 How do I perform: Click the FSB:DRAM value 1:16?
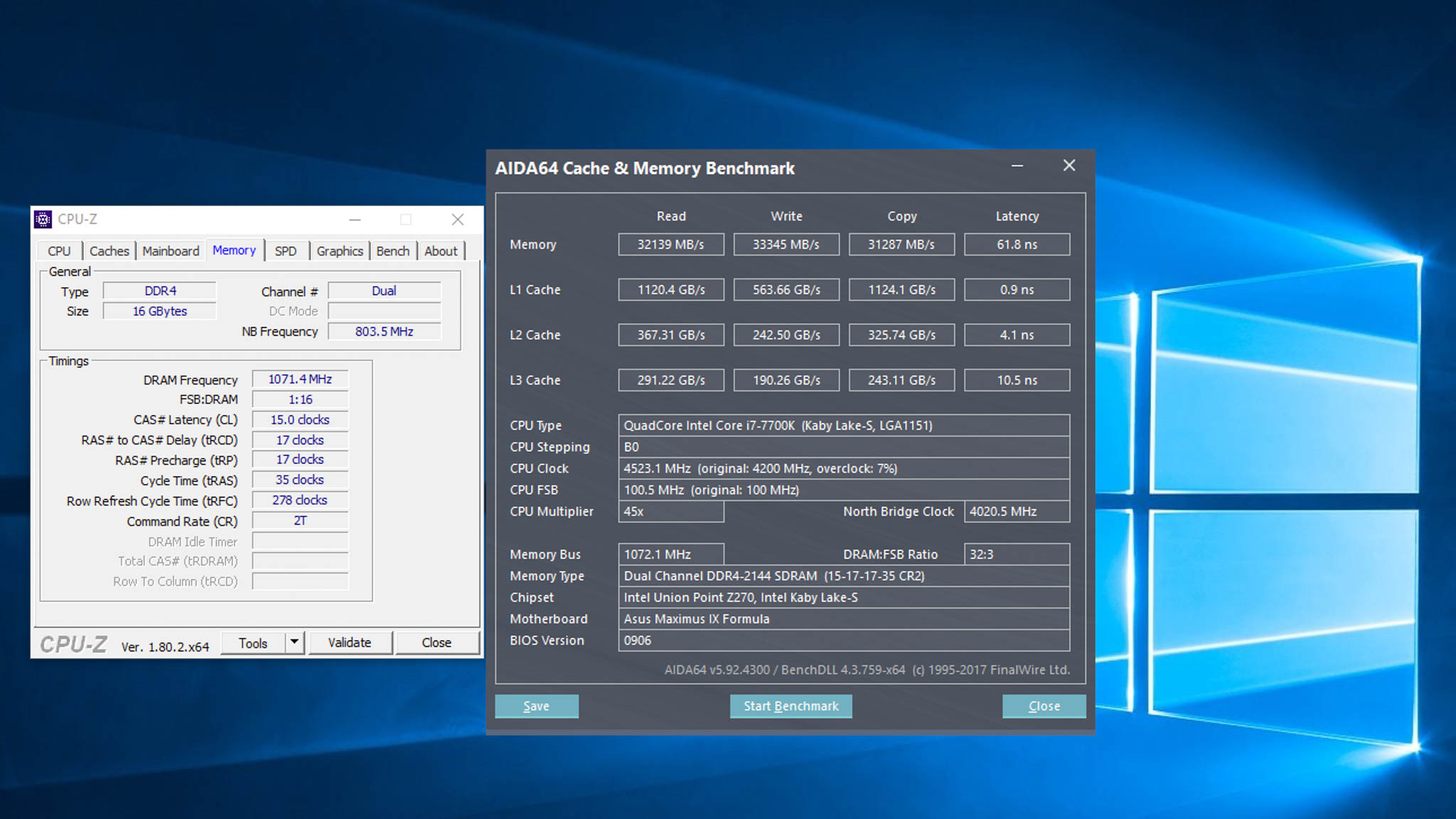pos(300,400)
